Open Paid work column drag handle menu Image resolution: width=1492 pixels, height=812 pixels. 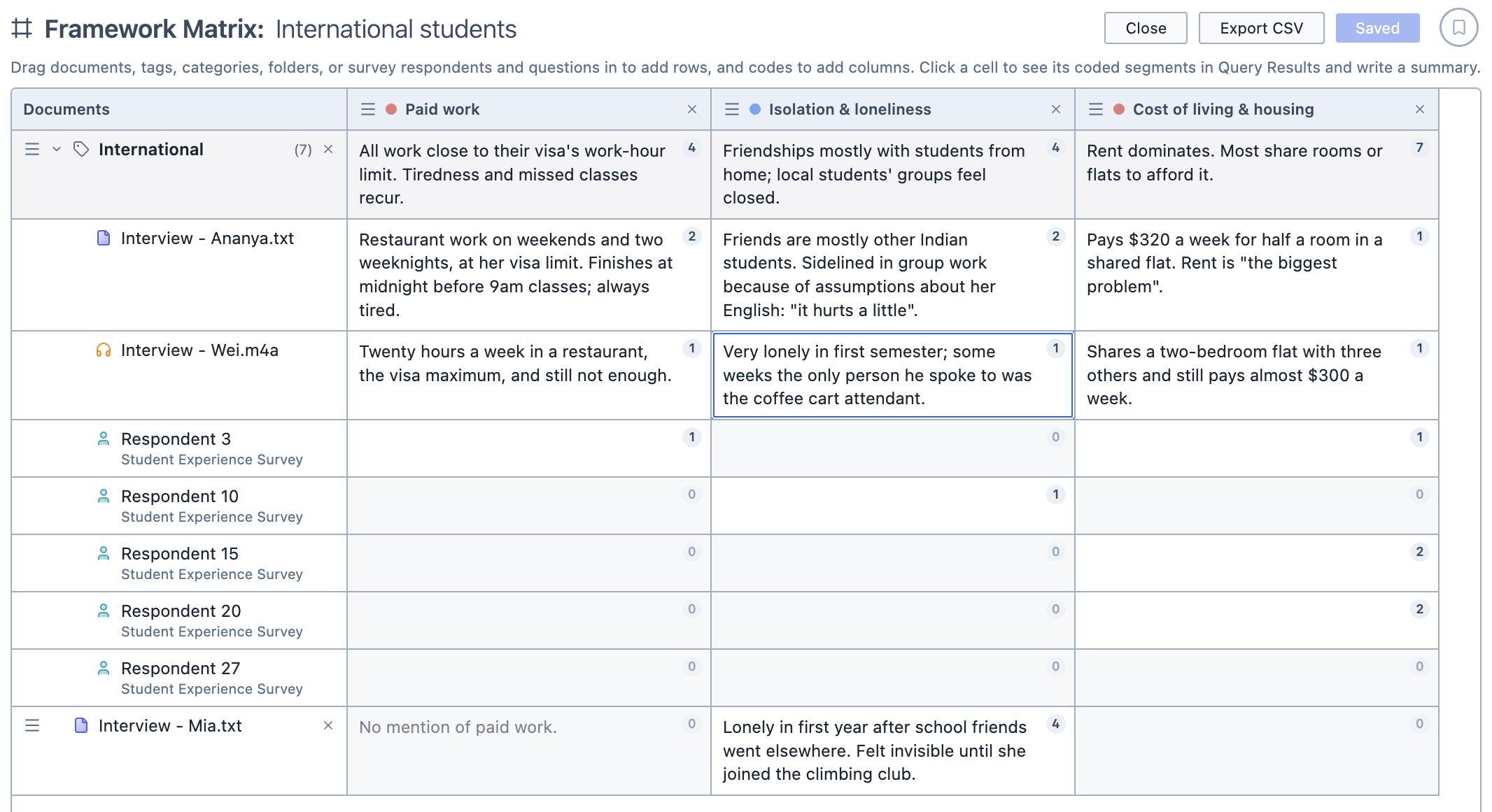pyautogui.click(x=368, y=109)
